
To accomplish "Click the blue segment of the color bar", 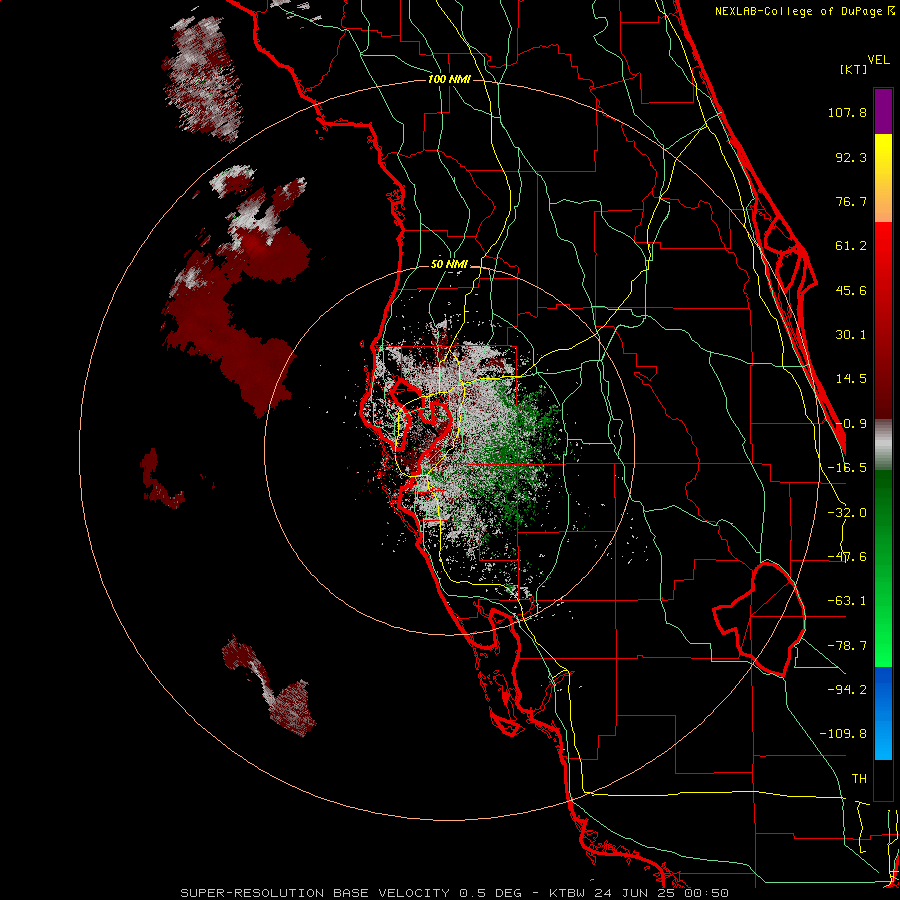I will click(883, 713).
